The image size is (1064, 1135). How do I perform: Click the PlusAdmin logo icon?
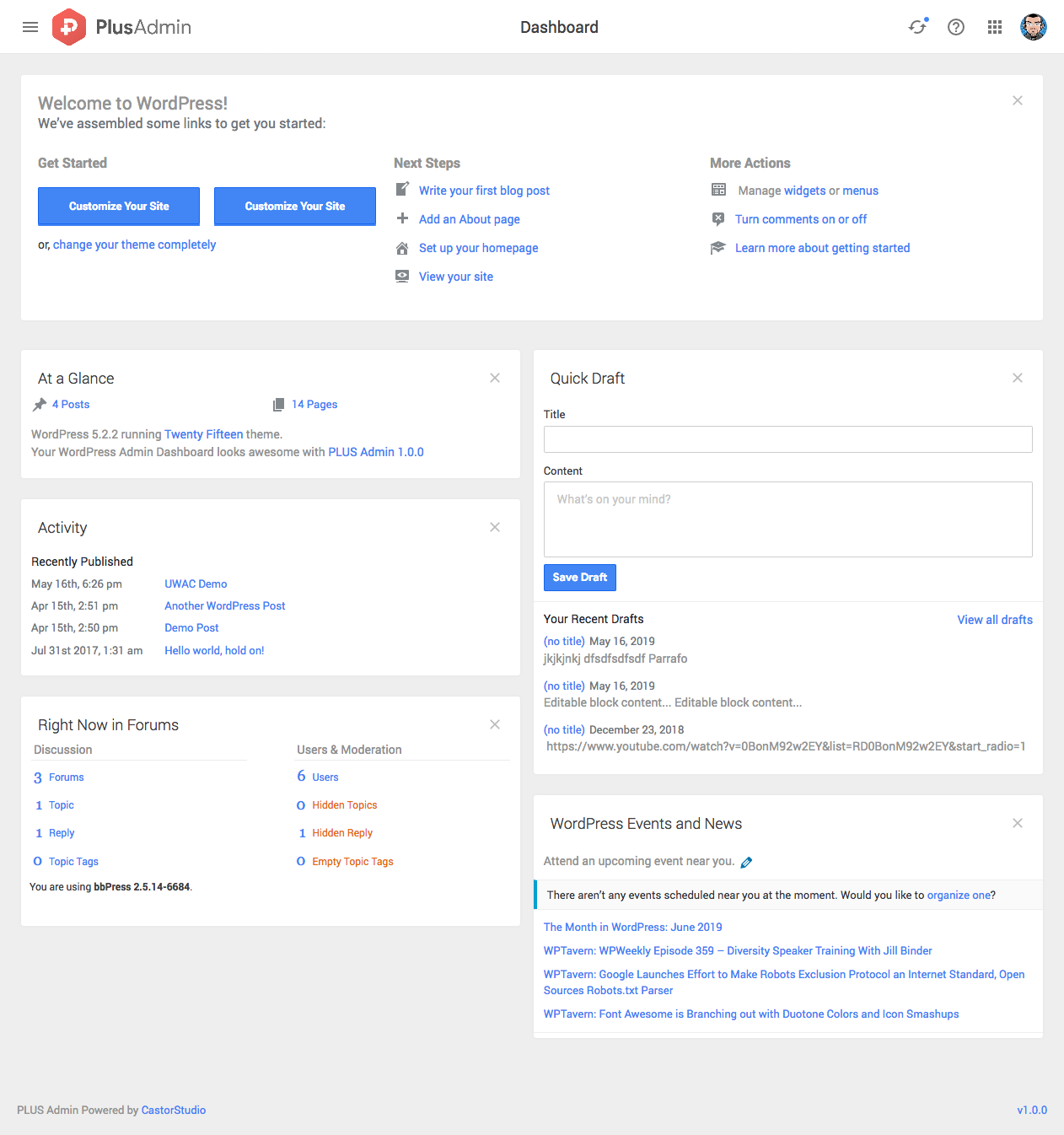pos(69,27)
